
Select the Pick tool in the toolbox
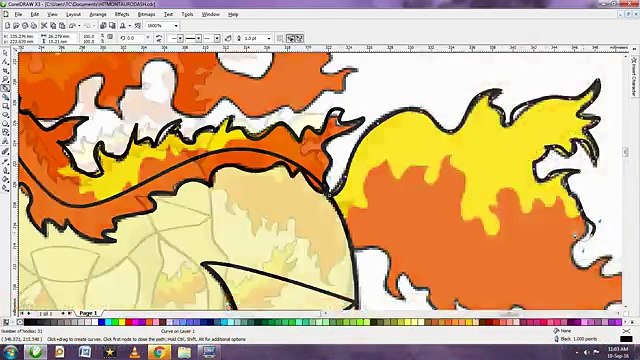pyautogui.click(x=5, y=53)
